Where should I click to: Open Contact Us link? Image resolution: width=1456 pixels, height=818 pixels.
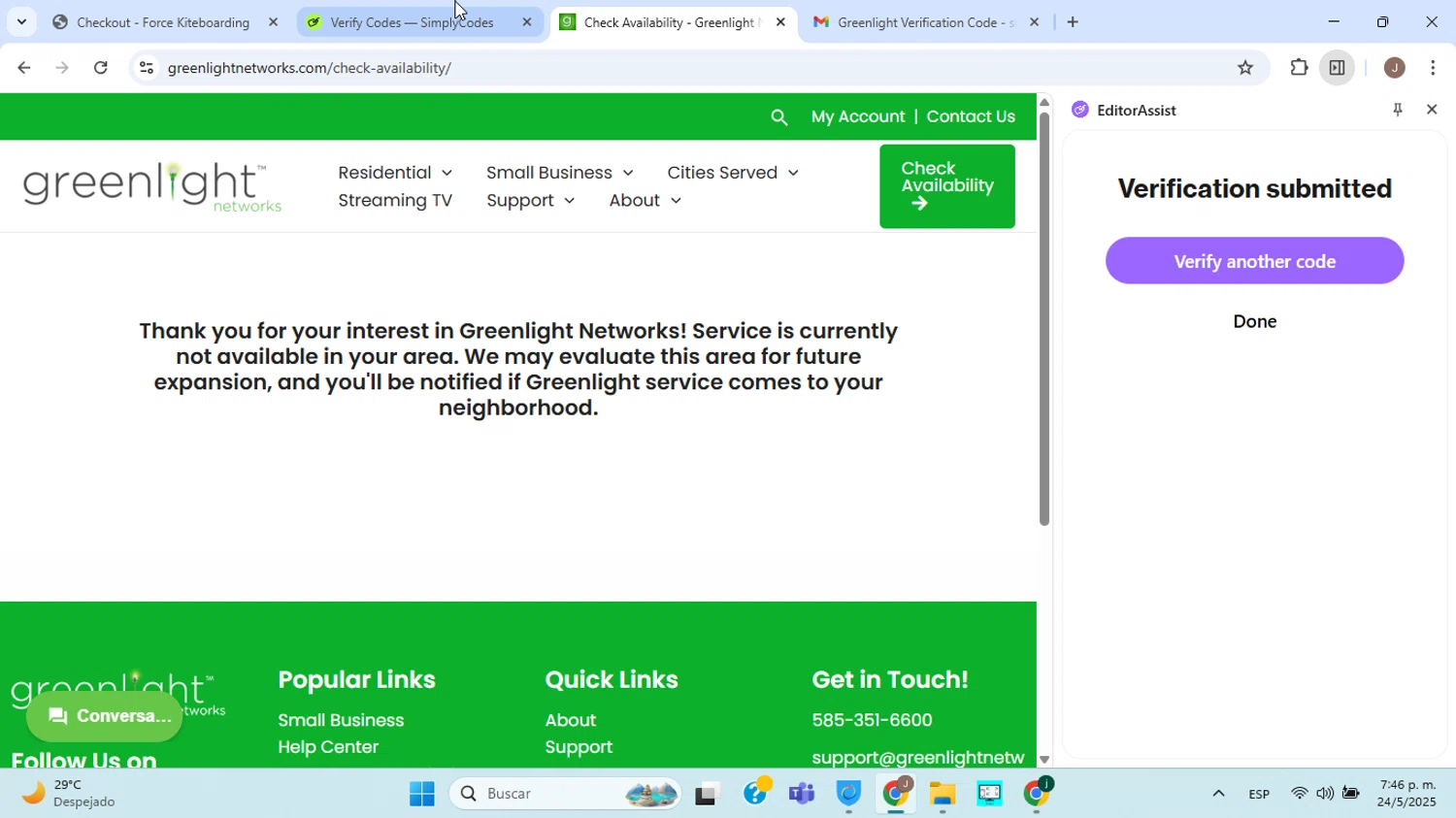pyautogui.click(x=971, y=116)
